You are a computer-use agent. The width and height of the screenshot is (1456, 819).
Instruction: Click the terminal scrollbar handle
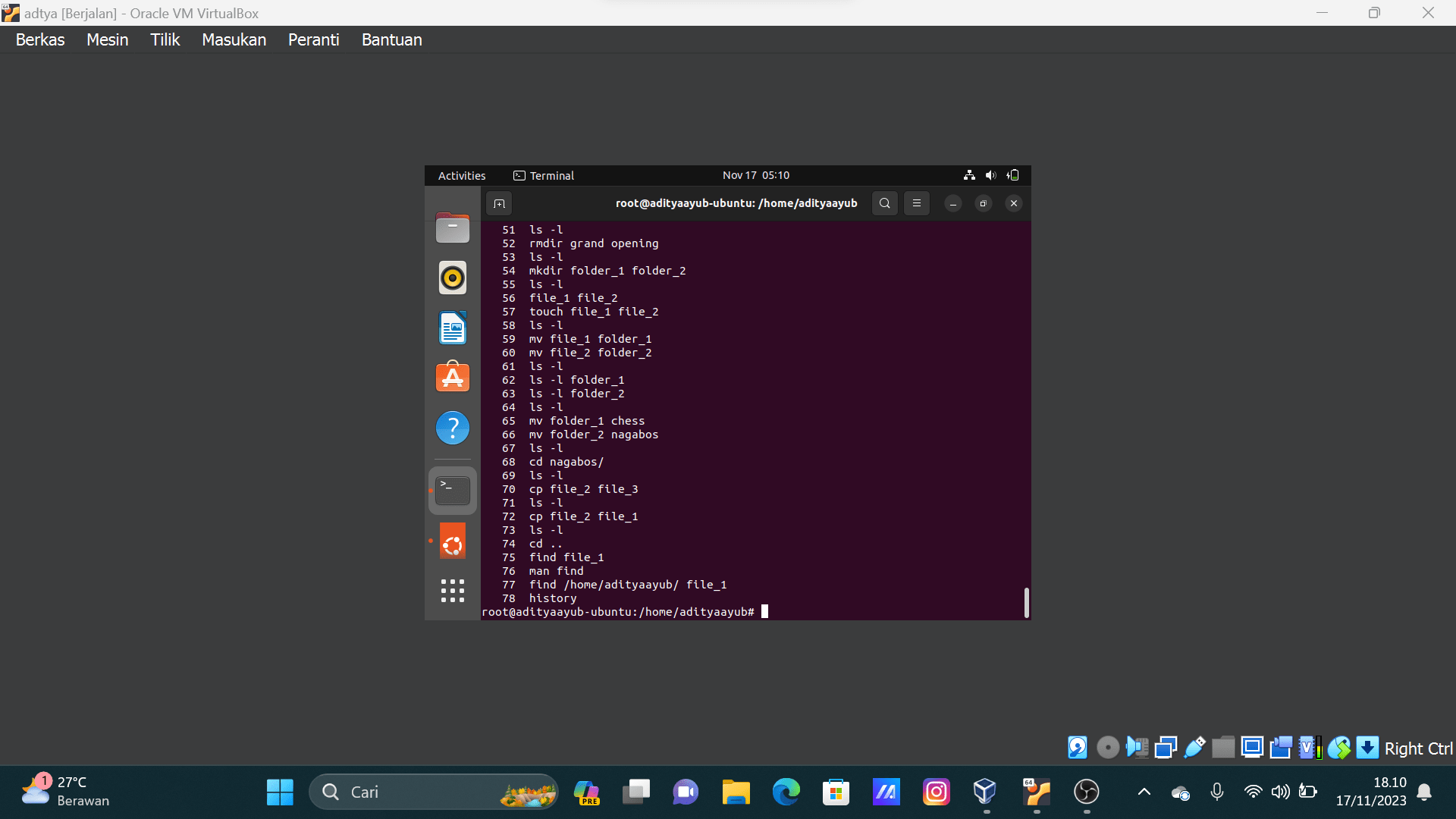point(1026,603)
